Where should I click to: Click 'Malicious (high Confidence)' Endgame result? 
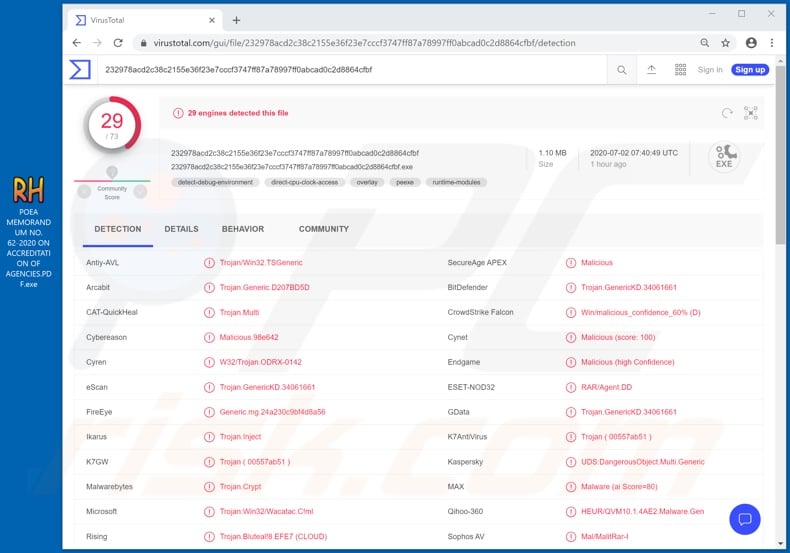[627, 362]
